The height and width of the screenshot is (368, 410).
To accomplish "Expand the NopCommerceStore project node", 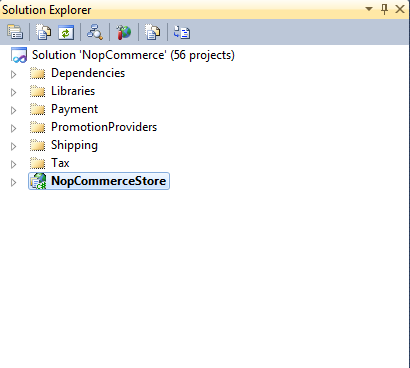I will point(13,182).
